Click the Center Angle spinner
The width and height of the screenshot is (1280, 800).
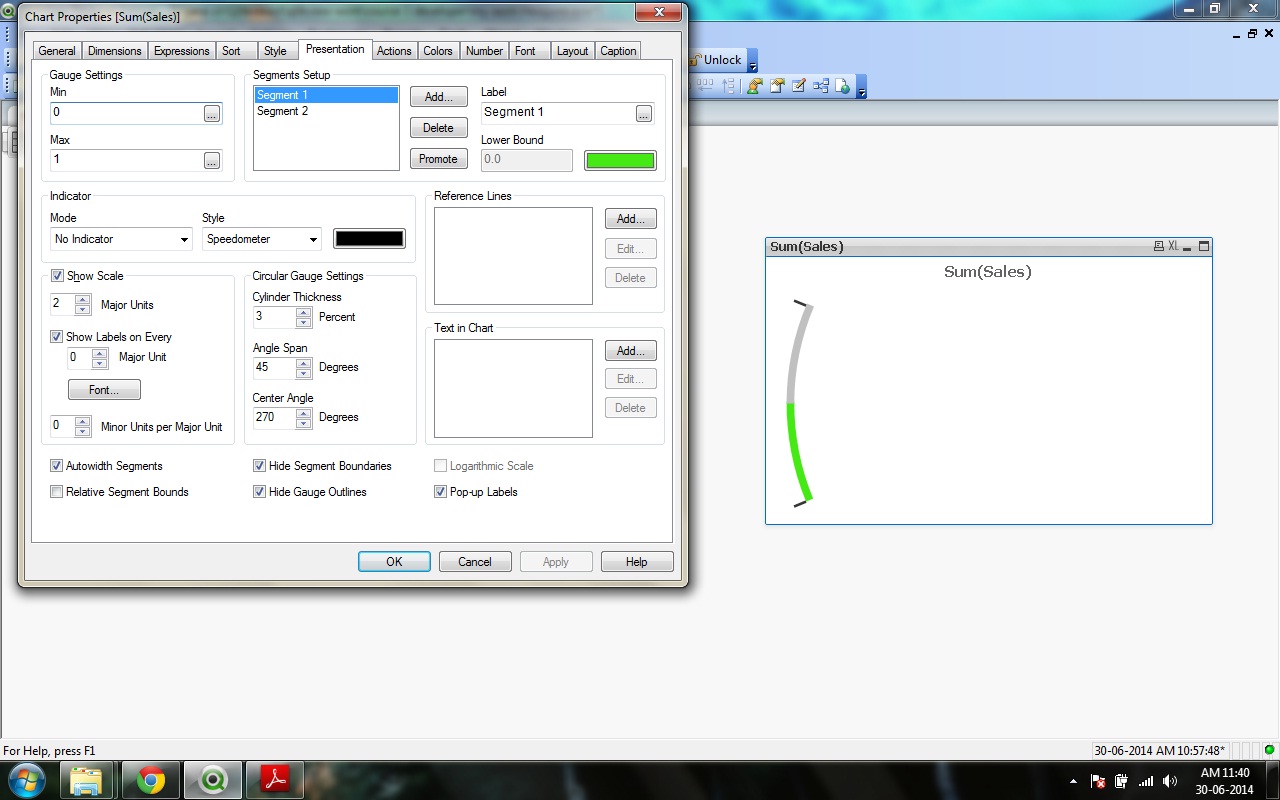click(304, 417)
